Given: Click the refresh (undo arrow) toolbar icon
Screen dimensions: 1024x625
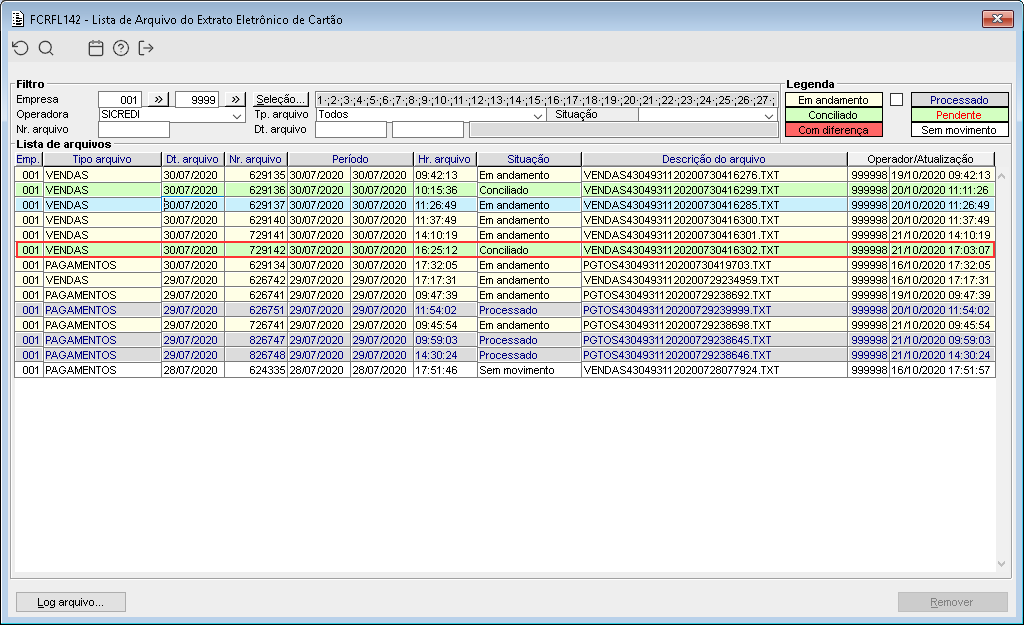Looking at the screenshot, I should pyautogui.click(x=20, y=48).
